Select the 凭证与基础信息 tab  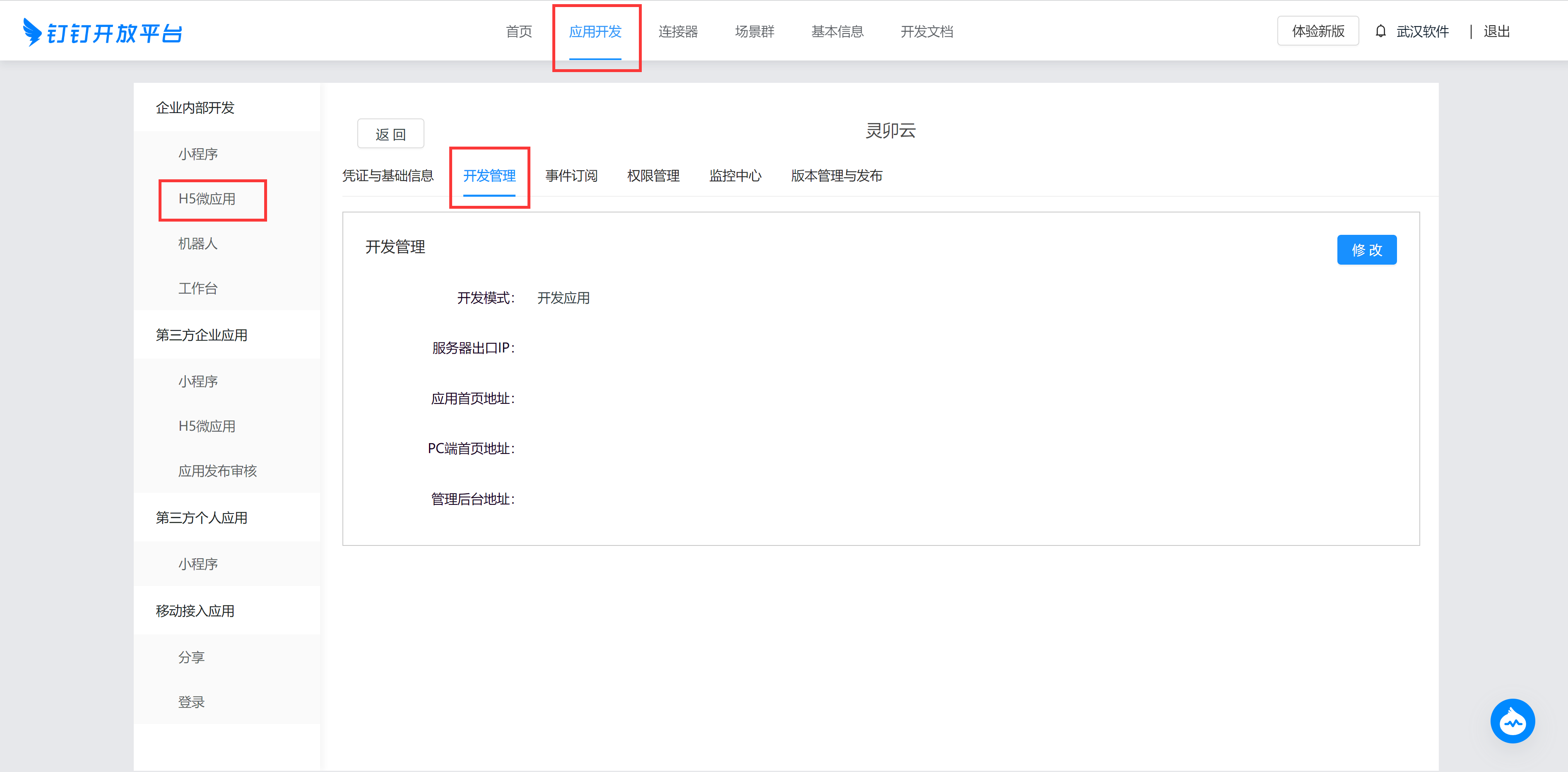tap(388, 176)
